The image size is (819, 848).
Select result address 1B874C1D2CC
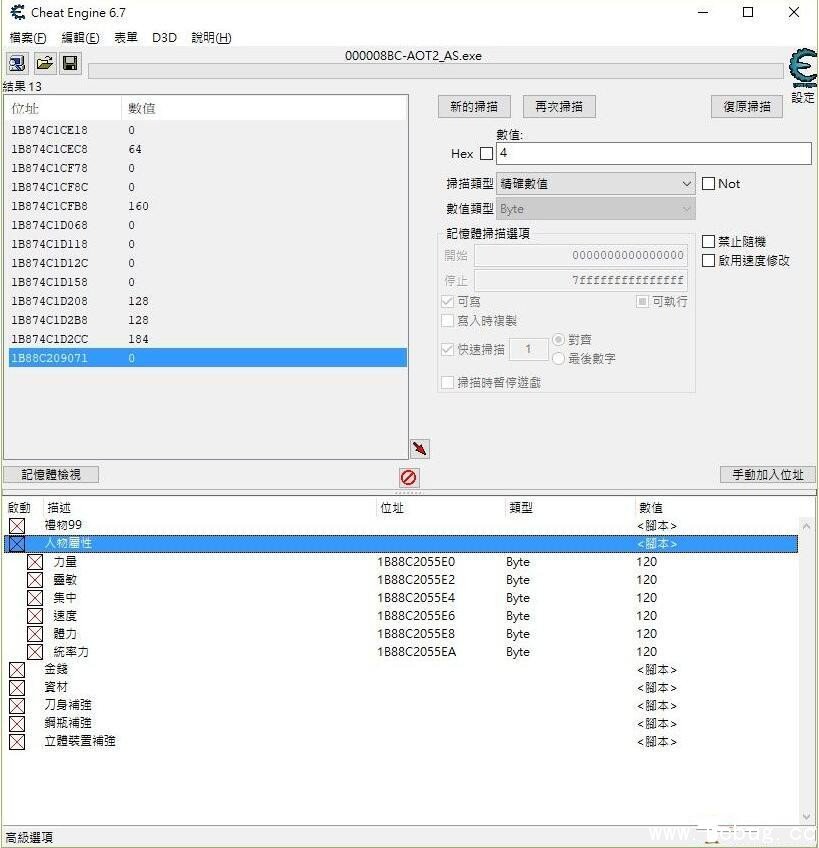(49, 339)
